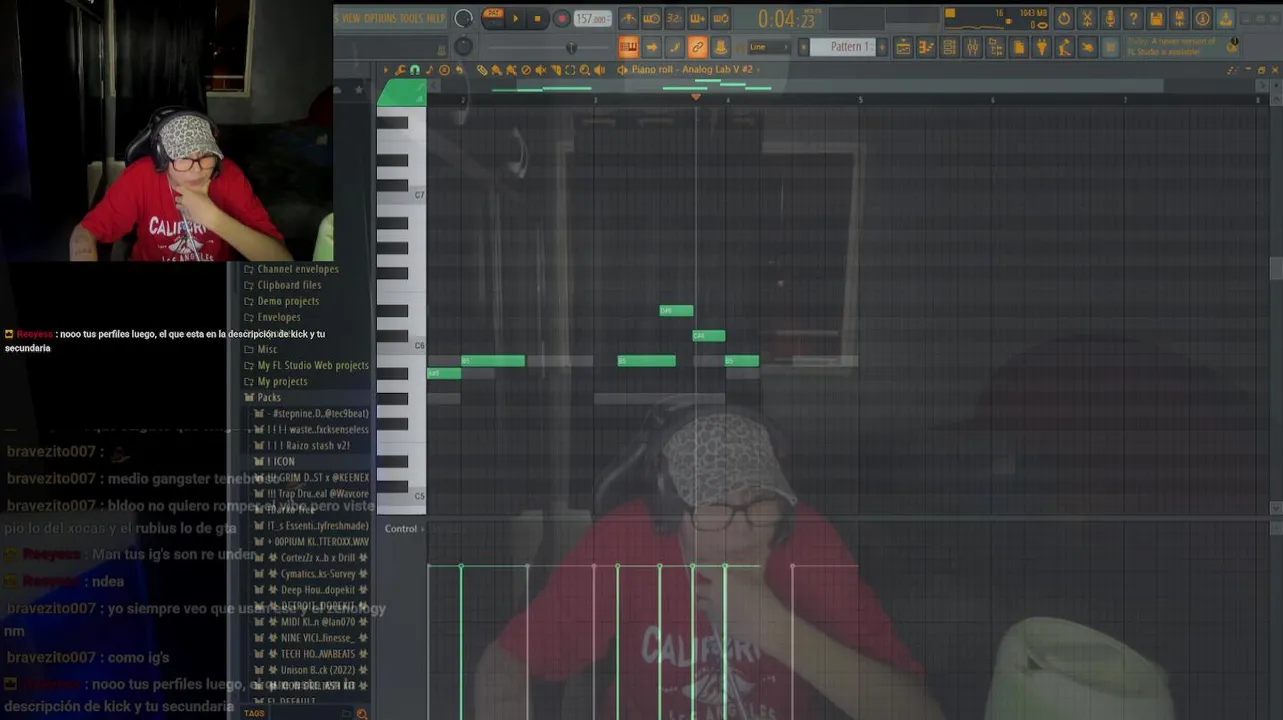Open the VIEW menu
Image resolution: width=1283 pixels, height=720 pixels.
click(350, 18)
